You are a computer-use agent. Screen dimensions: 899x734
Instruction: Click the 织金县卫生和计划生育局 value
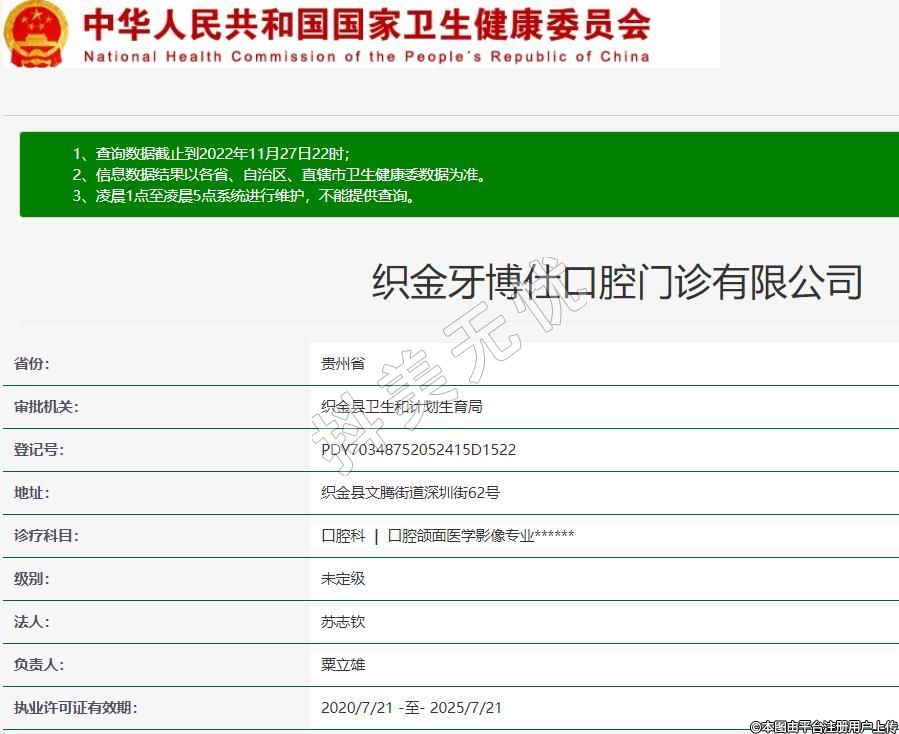[402, 407]
